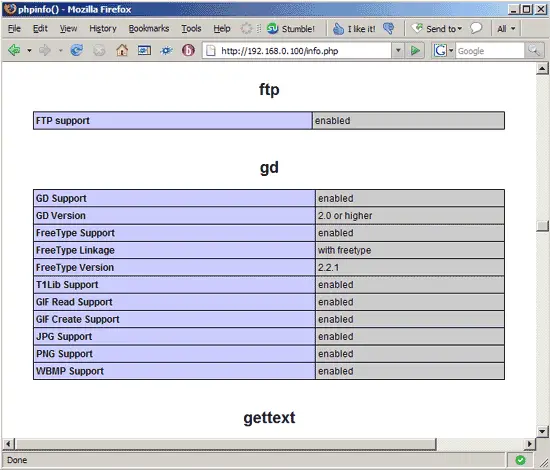Viewport: 550px width, 470px height.
Task: Open the Back button history dropdown arrow
Action: [29, 51]
